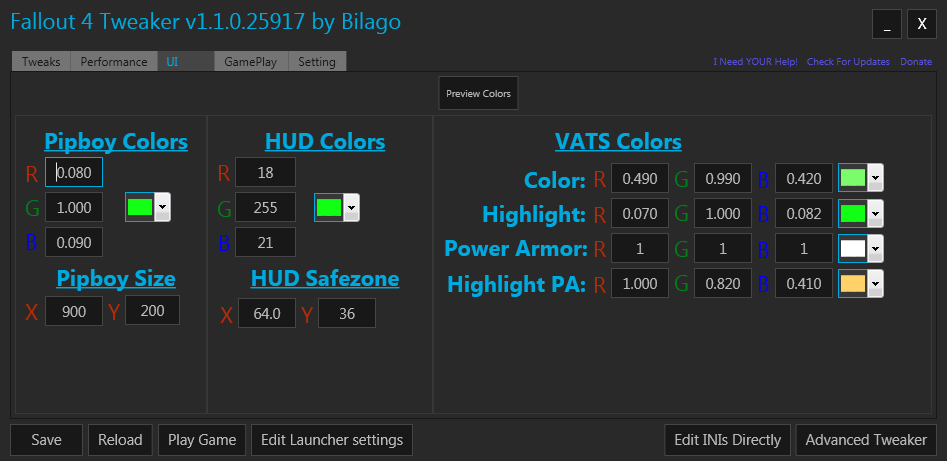Expand the VATS Color picker dropdown arrow

tap(876, 180)
